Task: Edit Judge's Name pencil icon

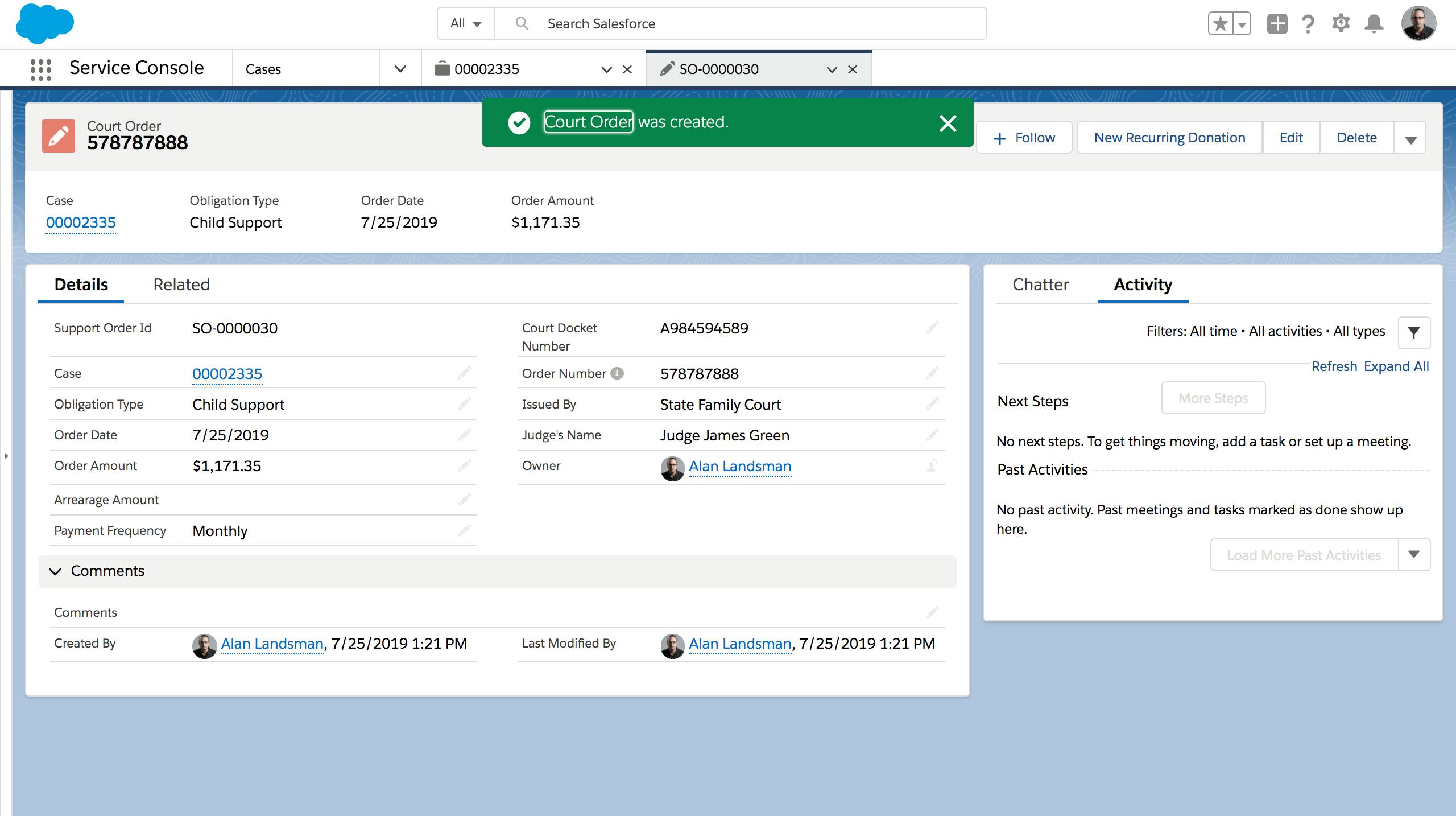Action: (932, 434)
